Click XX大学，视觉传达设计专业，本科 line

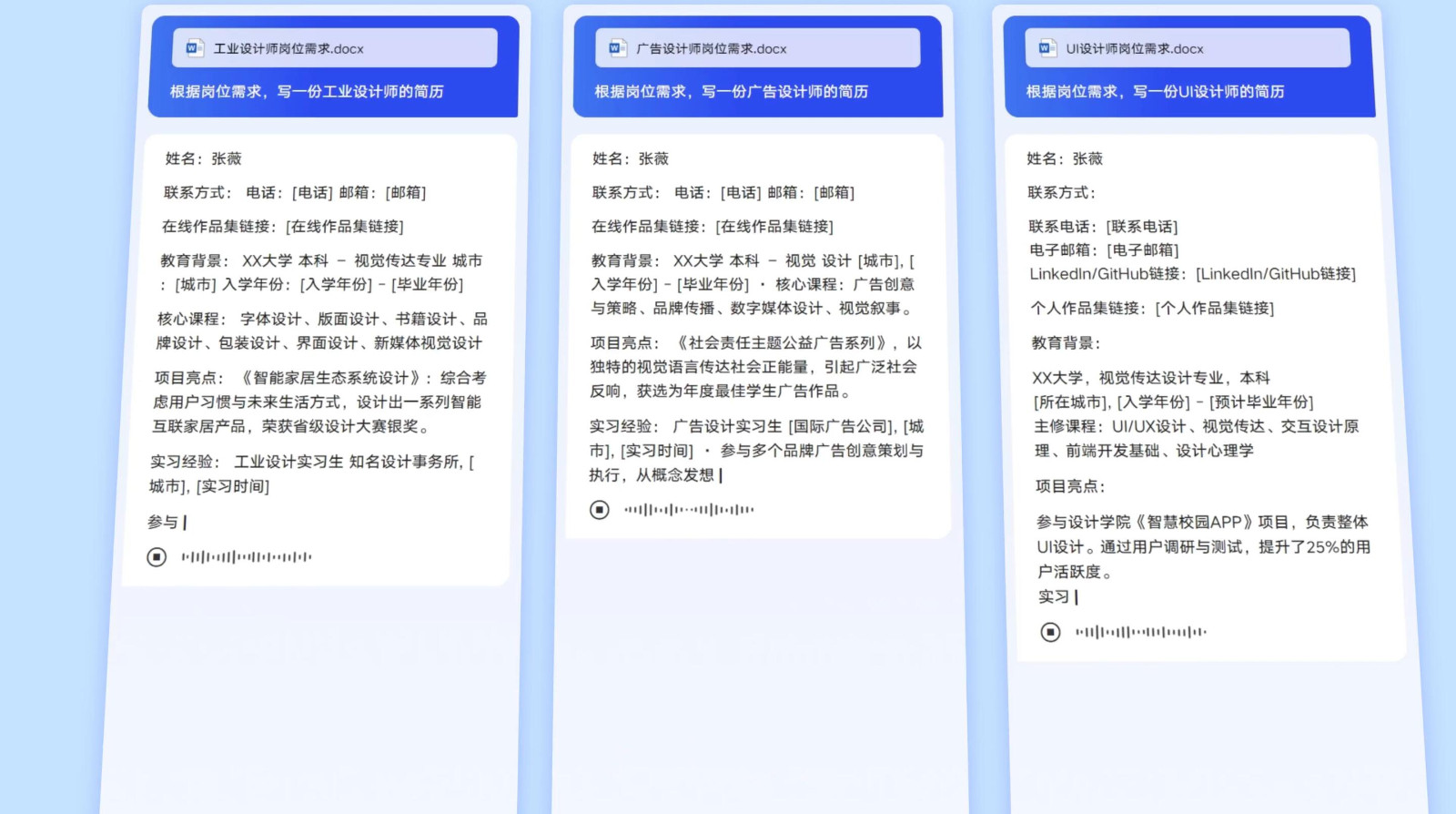coord(1151,377)
